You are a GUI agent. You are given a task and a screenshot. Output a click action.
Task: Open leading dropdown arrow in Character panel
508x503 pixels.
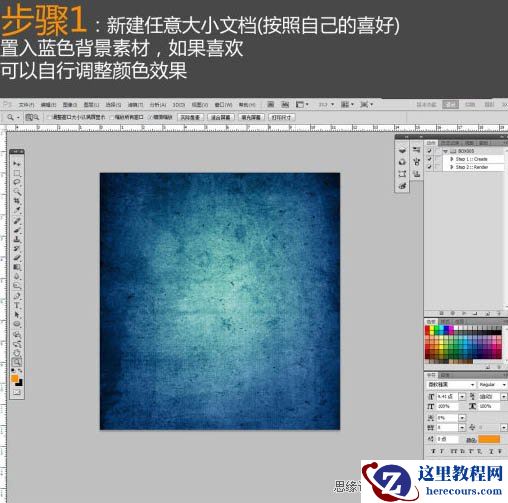(504, 397)
